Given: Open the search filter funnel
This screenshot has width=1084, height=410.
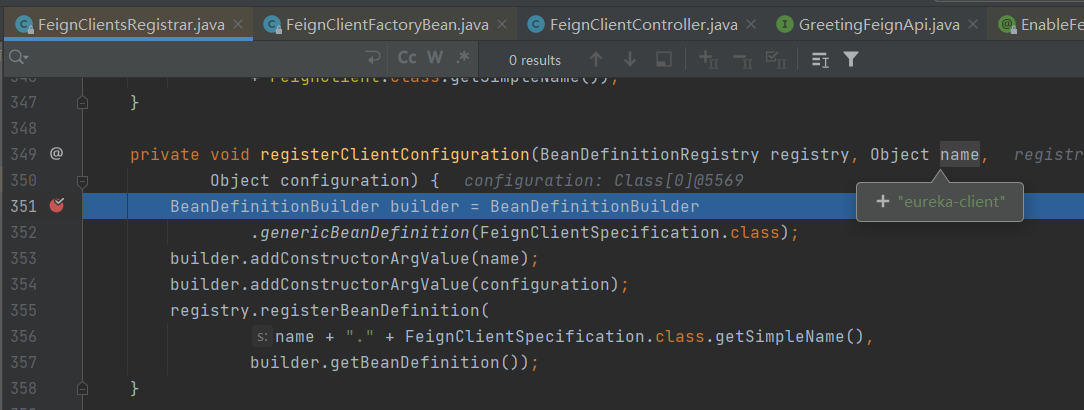Looking at the screenshot, I should tap(851, 59).
